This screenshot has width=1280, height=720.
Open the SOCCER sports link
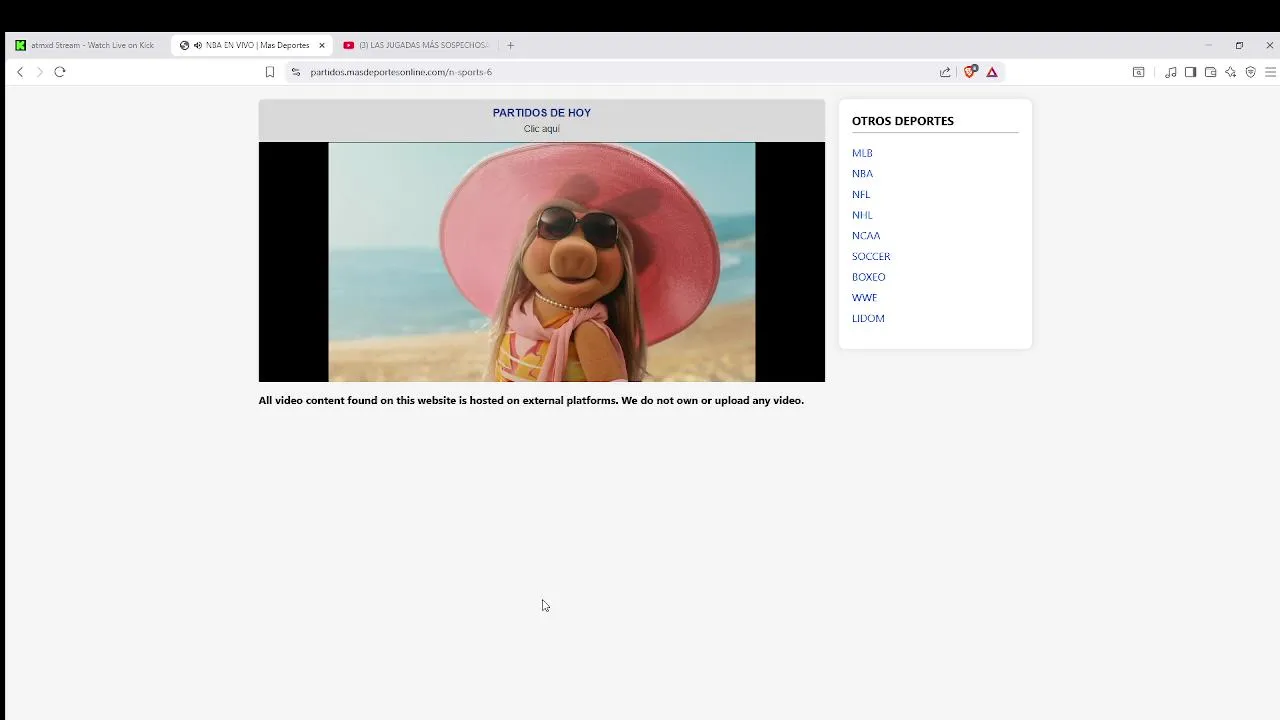click(871, 257)
